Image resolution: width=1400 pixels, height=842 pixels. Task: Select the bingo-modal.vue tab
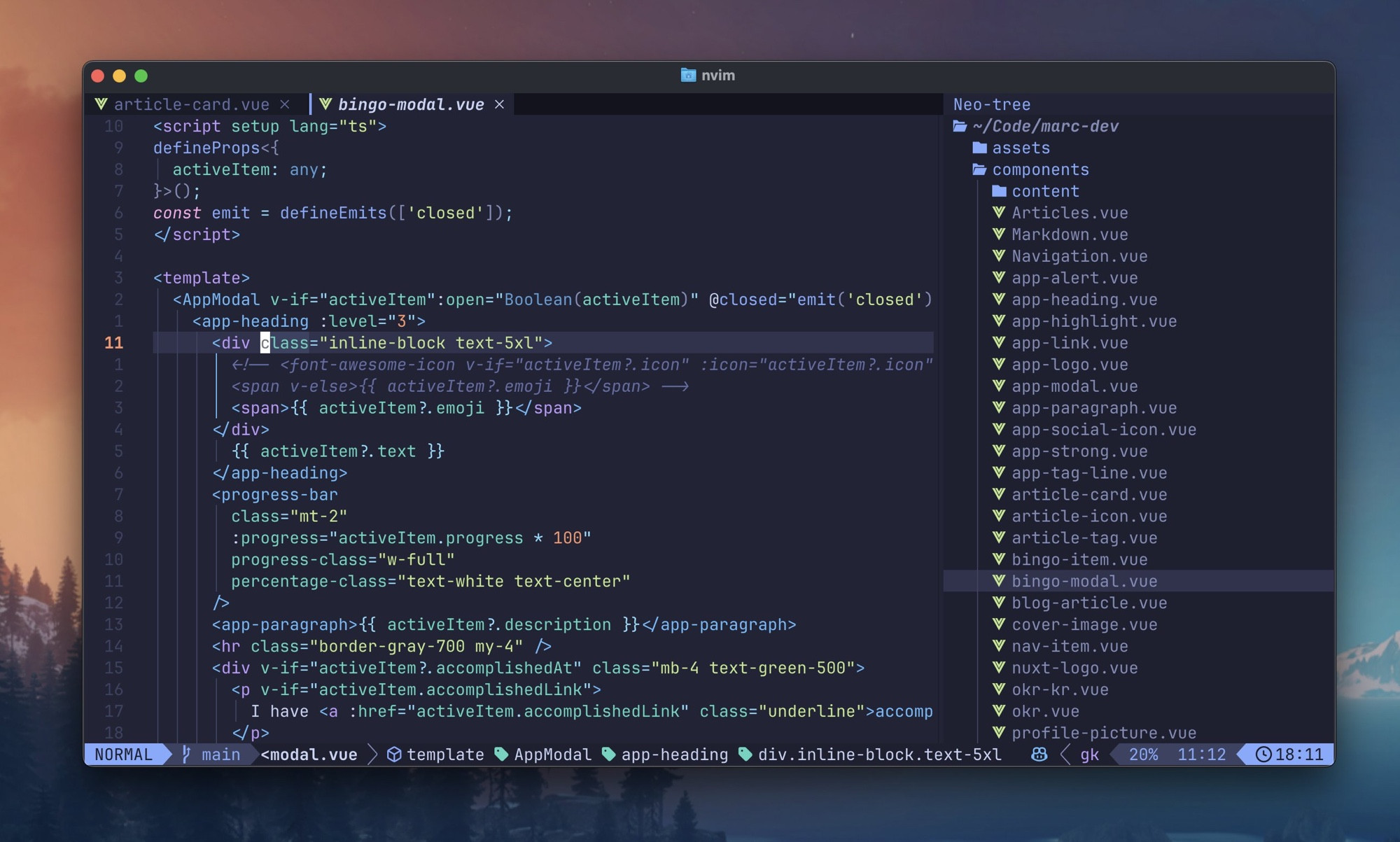pos(411,104)
